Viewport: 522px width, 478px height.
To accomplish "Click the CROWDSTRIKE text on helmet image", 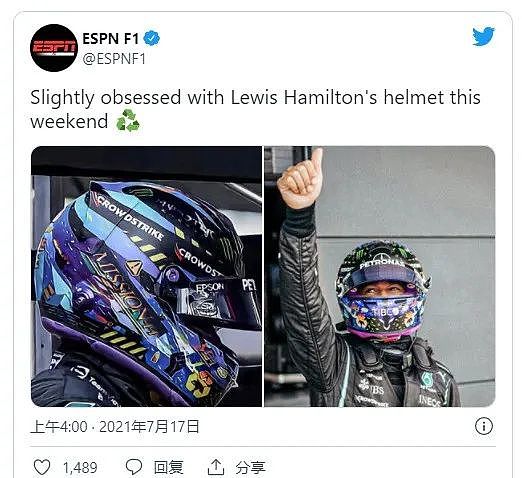I will (x=130, y=218).
